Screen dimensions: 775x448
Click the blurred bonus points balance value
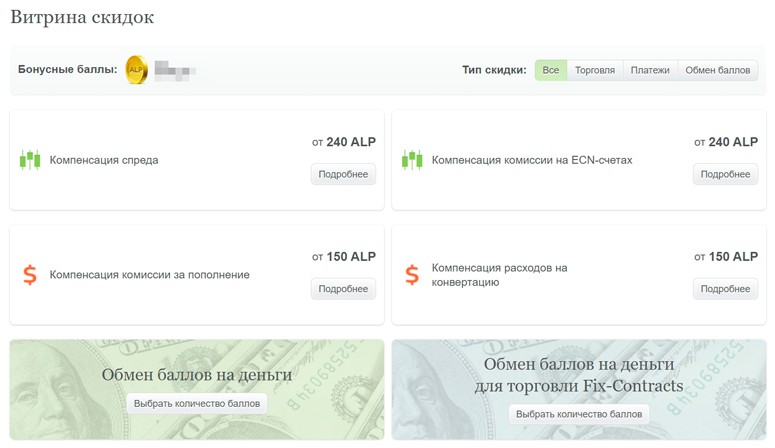pyautogui.click(x=175, y=71)
